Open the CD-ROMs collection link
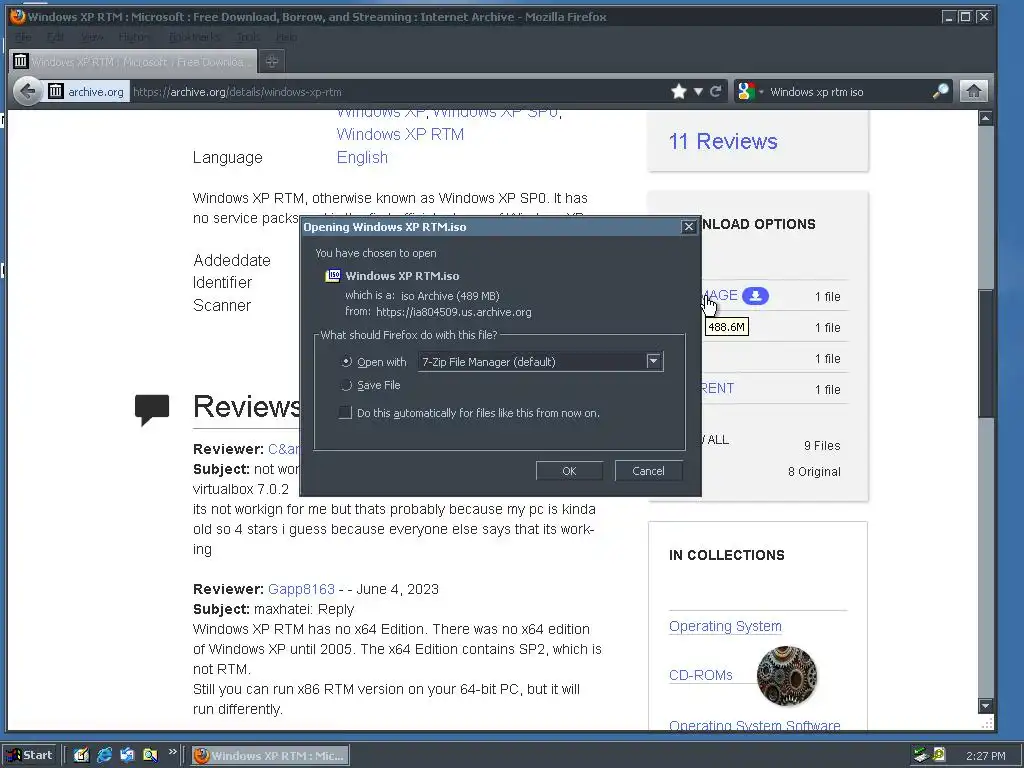 [701, 675]
